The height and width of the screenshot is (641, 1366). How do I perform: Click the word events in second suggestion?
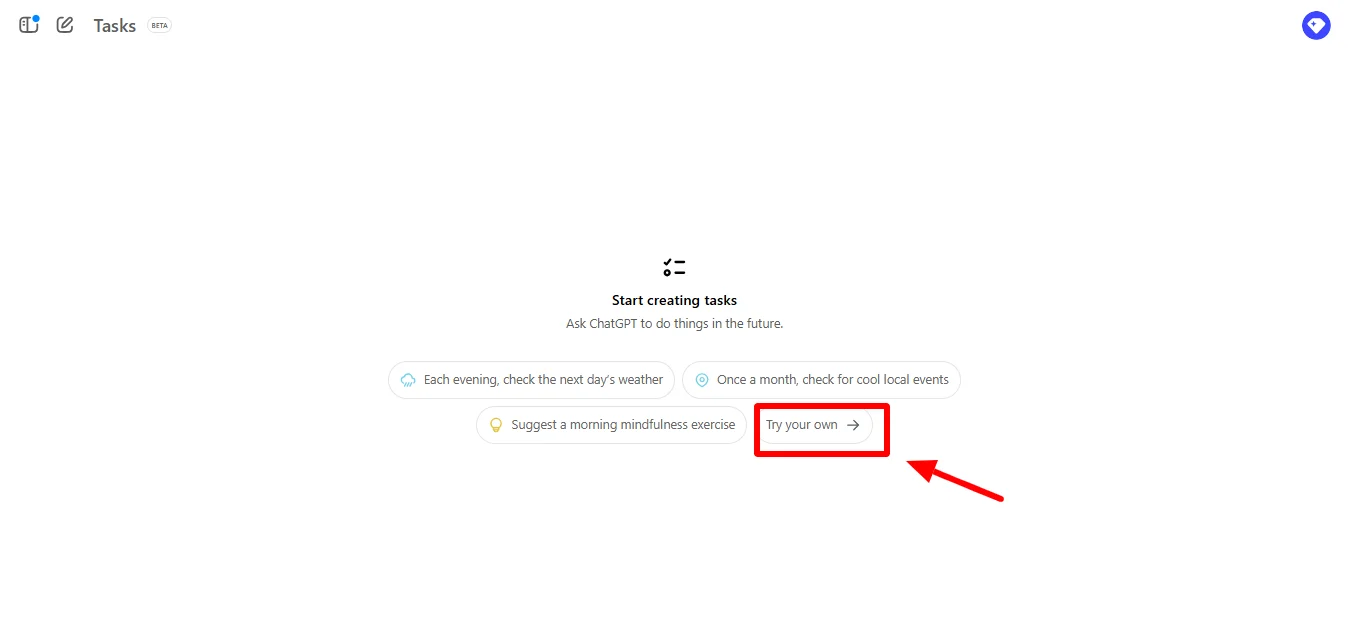[929, 380]
